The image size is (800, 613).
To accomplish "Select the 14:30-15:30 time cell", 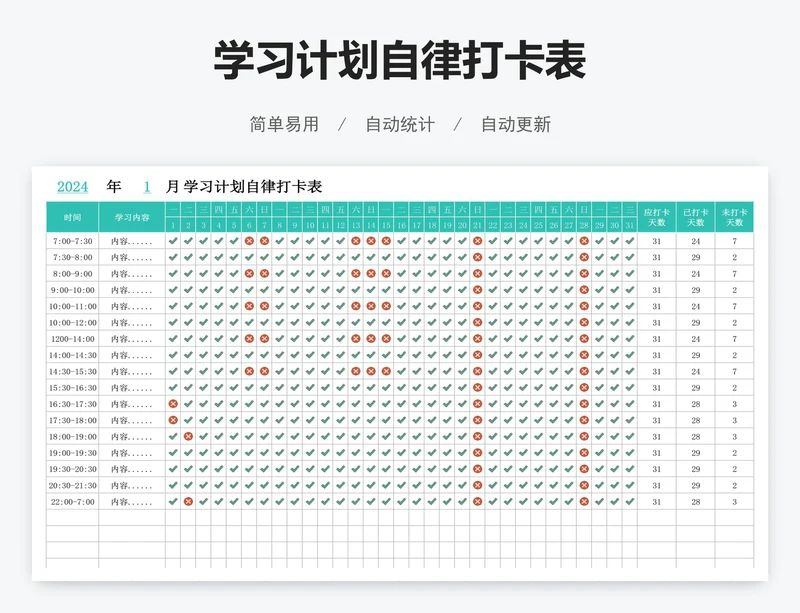I will [x=72, y=371].
